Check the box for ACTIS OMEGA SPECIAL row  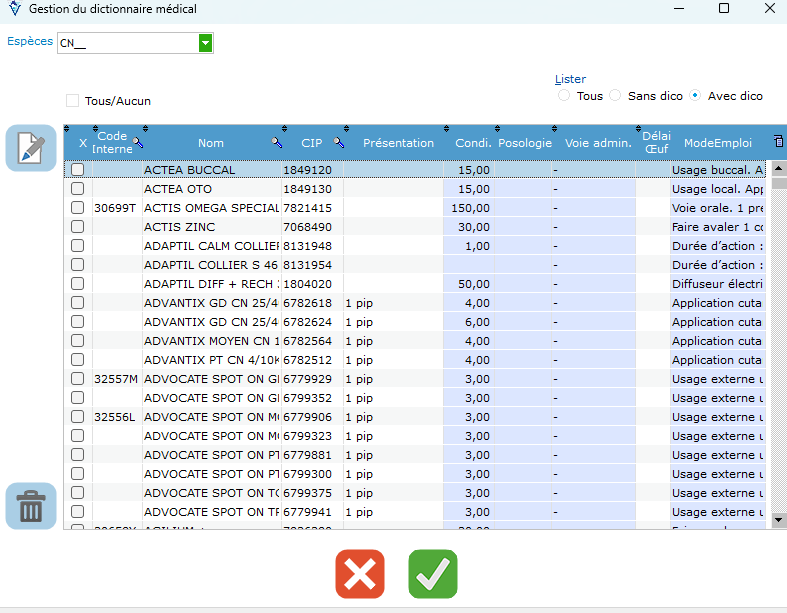[77, 208]
